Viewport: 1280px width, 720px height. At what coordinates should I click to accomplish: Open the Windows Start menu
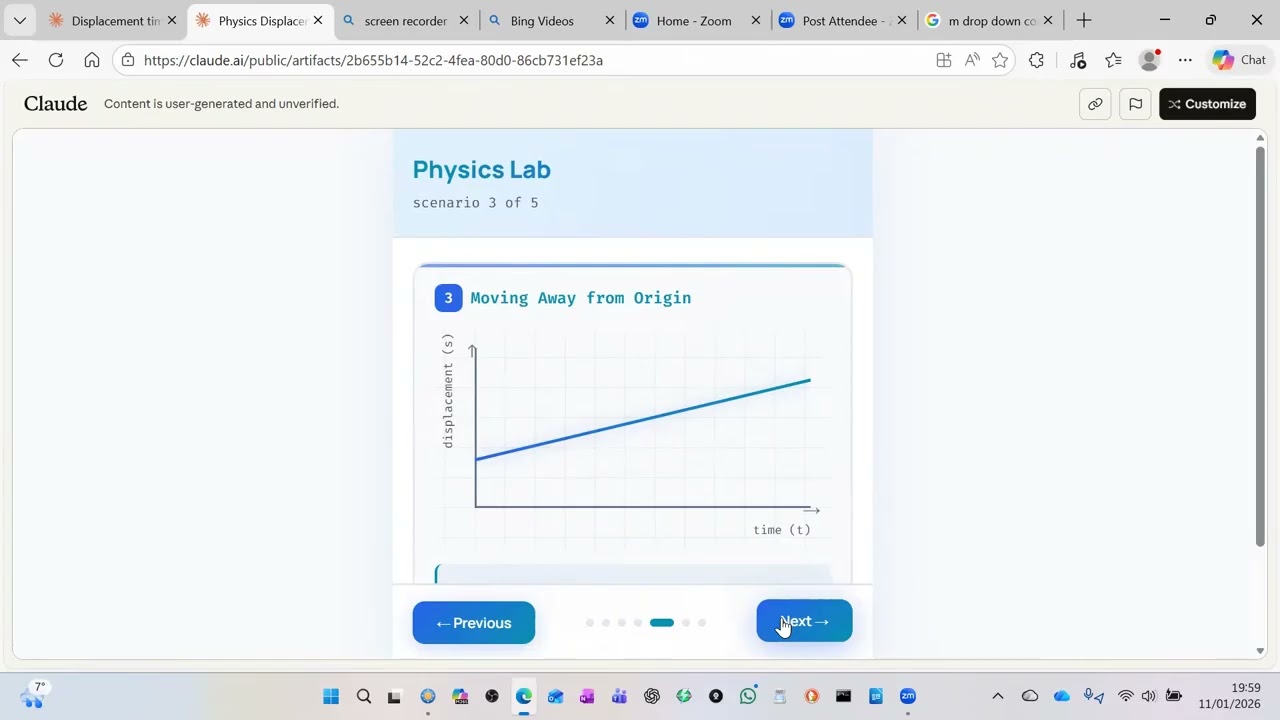click(x=331, y=696)
